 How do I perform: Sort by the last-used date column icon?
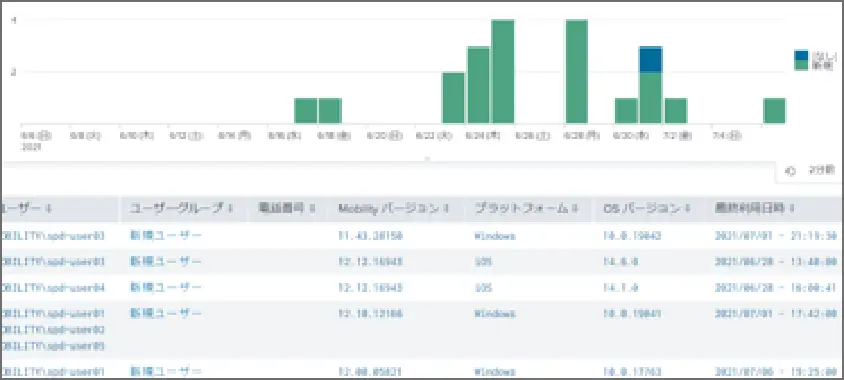792,209
